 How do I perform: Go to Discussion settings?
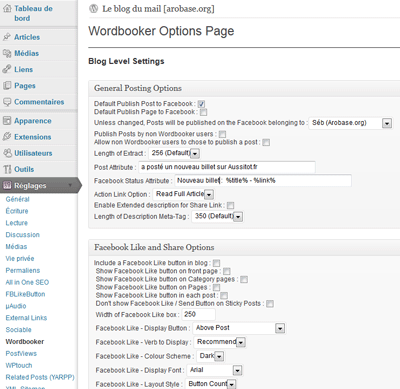point(23,235)
